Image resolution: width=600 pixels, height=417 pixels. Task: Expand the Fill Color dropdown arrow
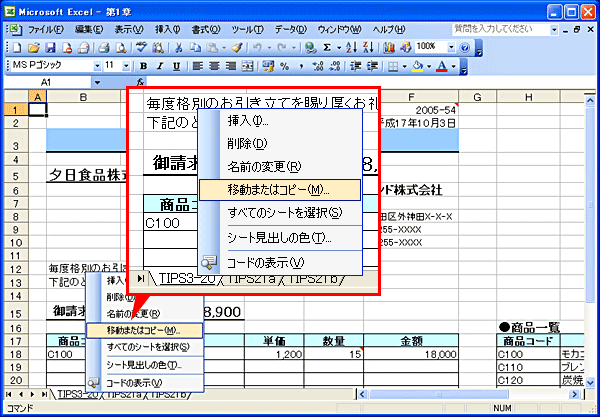(x=429, y=67)
